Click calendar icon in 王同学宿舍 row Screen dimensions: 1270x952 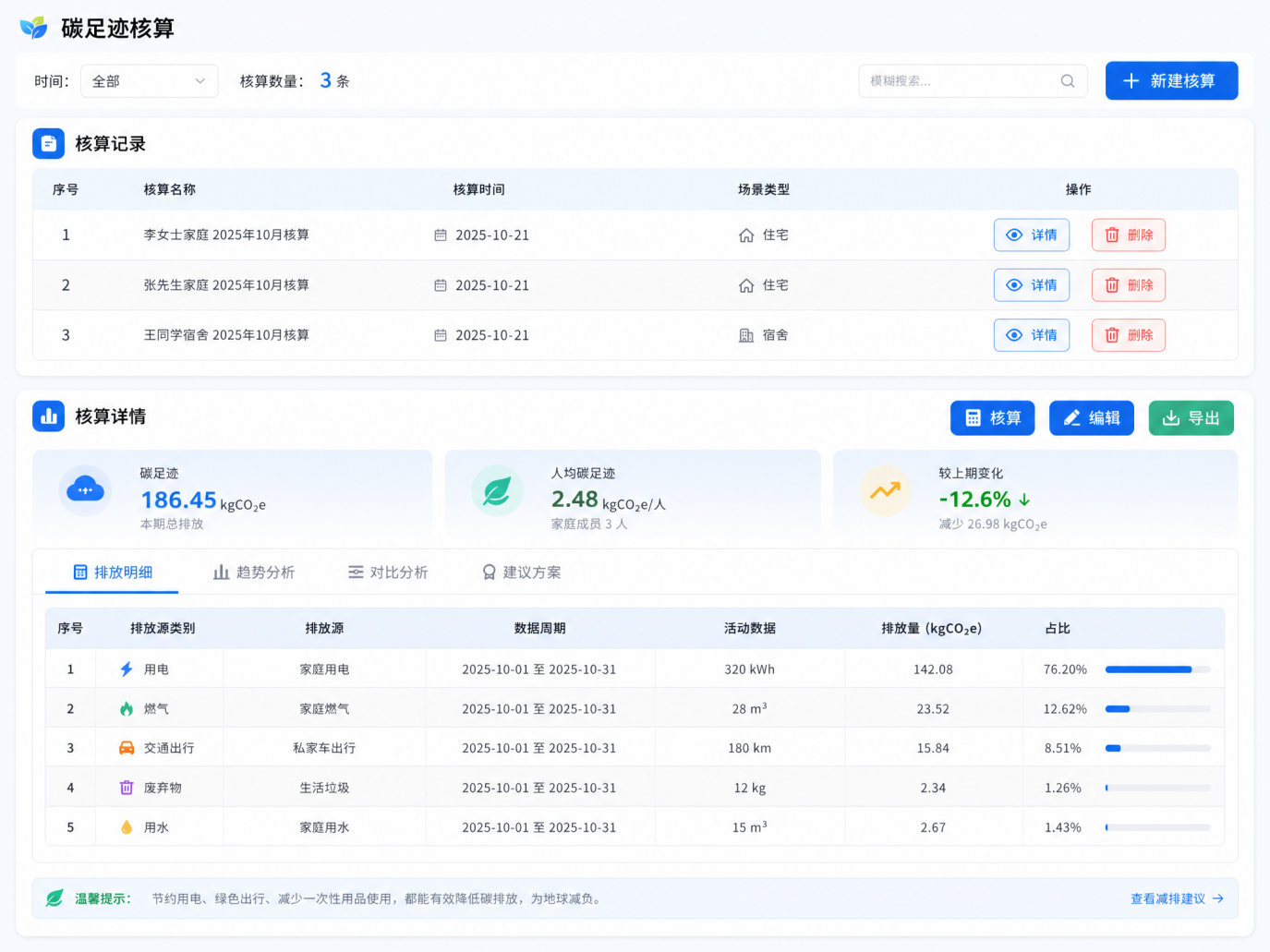[441, 335]
